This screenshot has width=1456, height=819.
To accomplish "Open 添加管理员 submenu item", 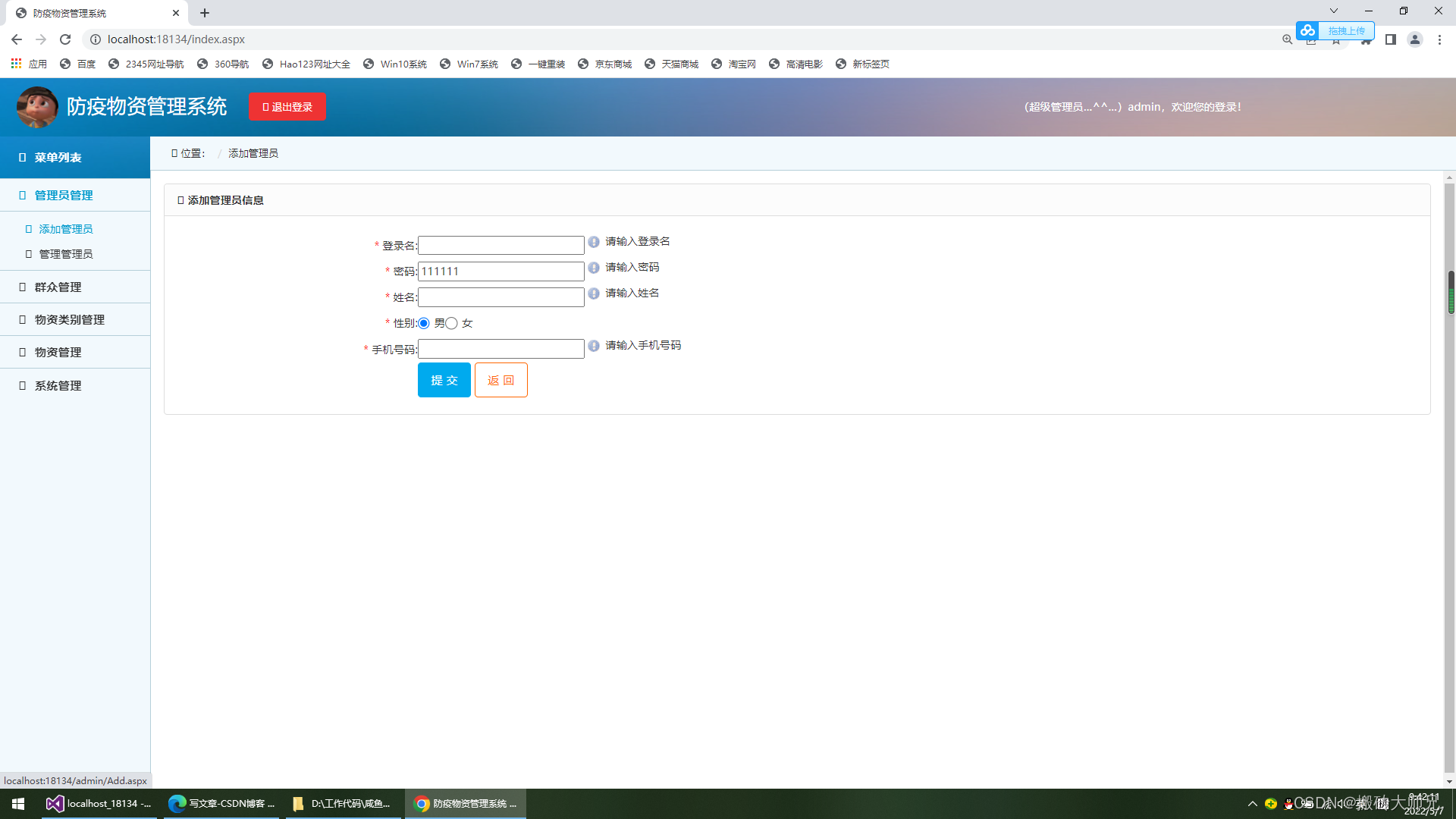I will click(66, 229).
